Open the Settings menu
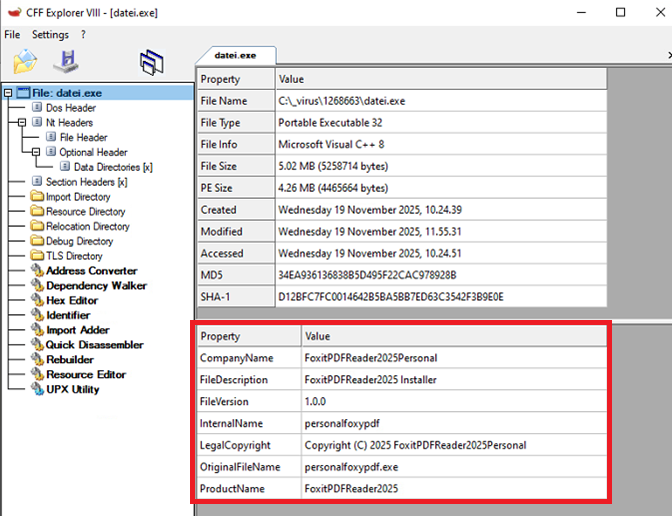Screen dimensions: 672x516 (x=50, y=34)
